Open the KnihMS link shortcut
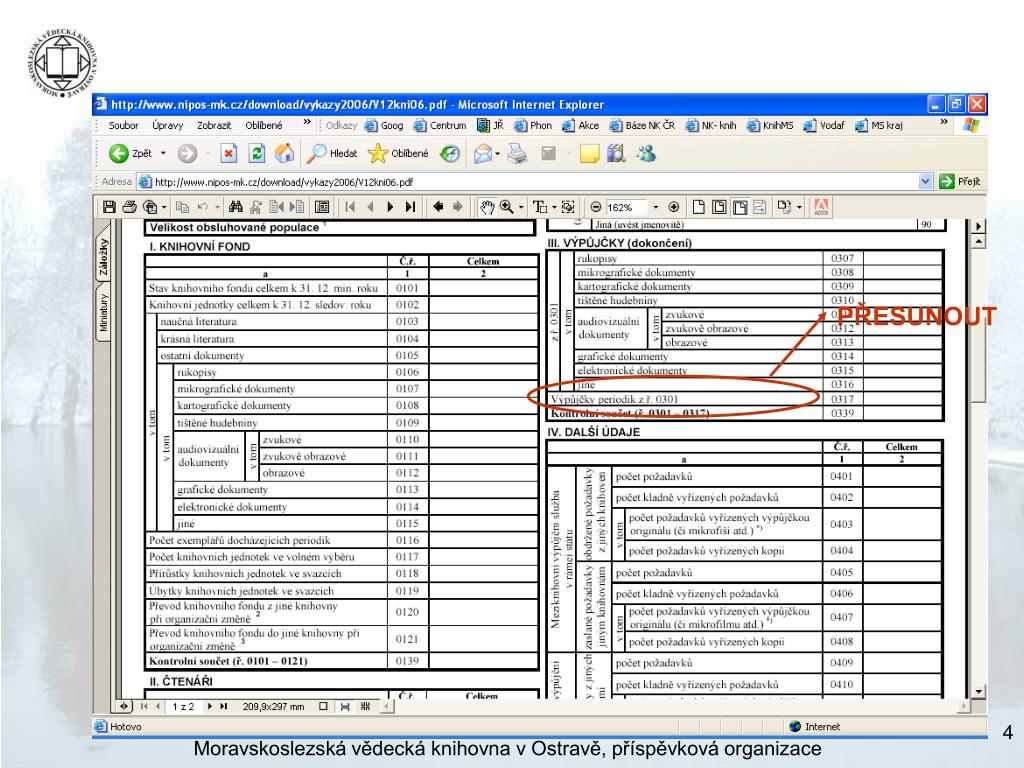Viewport: 1024px width, 768px height. point(770,125)
